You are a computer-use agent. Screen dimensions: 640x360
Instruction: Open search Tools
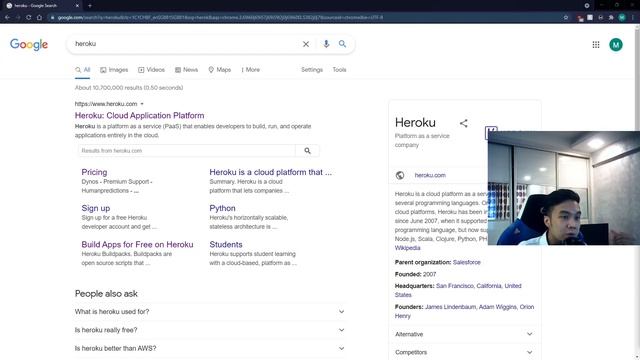(339, 70)
